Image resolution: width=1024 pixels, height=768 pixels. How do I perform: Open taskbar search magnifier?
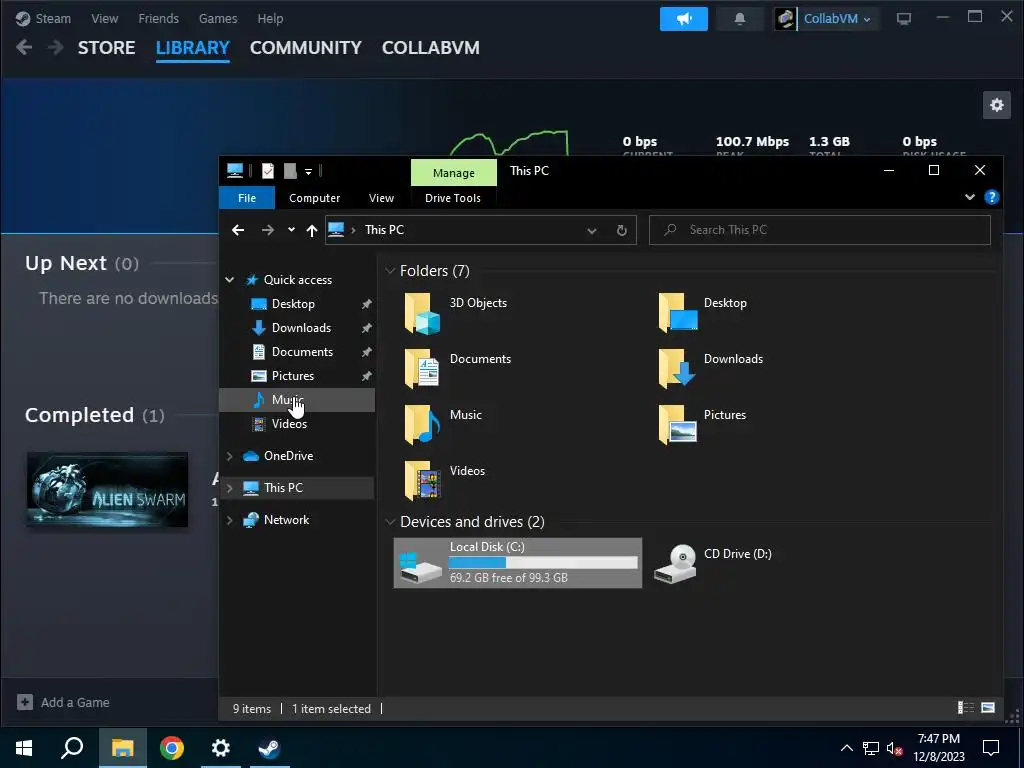(72, 748)
